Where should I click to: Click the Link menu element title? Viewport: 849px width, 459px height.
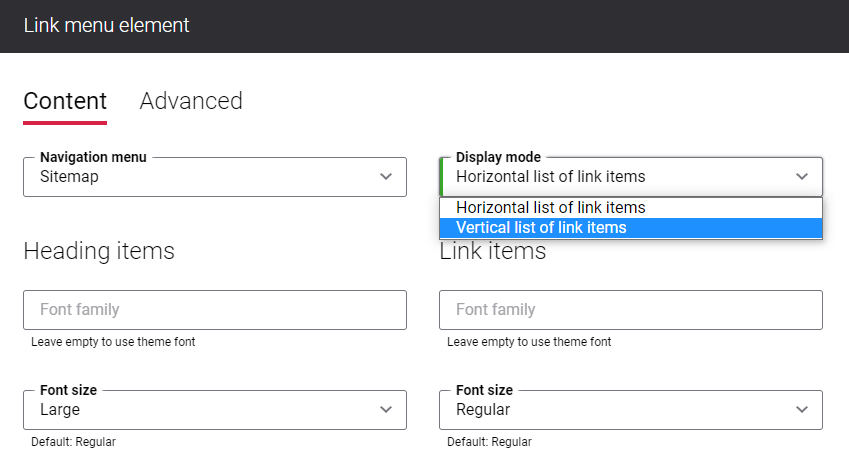point(106,25)
